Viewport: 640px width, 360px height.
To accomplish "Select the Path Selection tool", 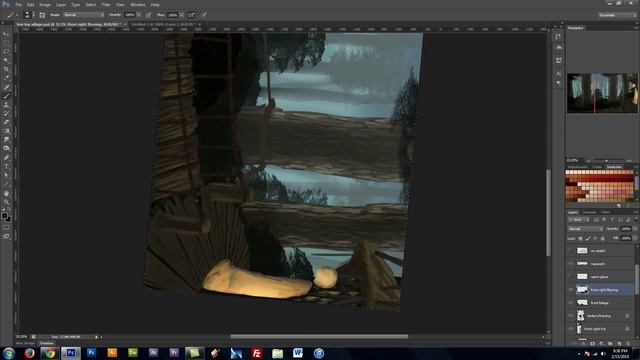I will point(6,175).
